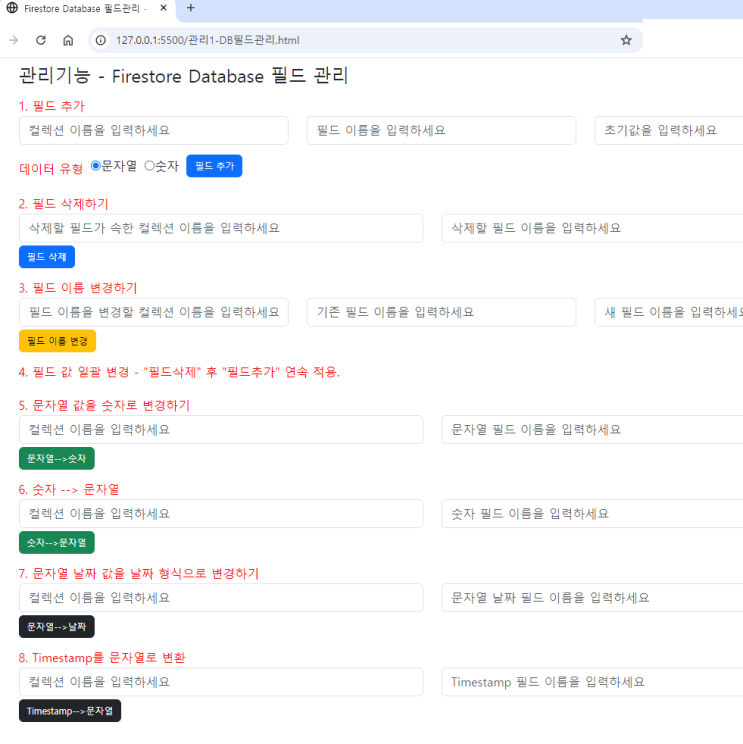
Task: Select the Firestore Database 필드관리 tab
Action: point(85,9)
